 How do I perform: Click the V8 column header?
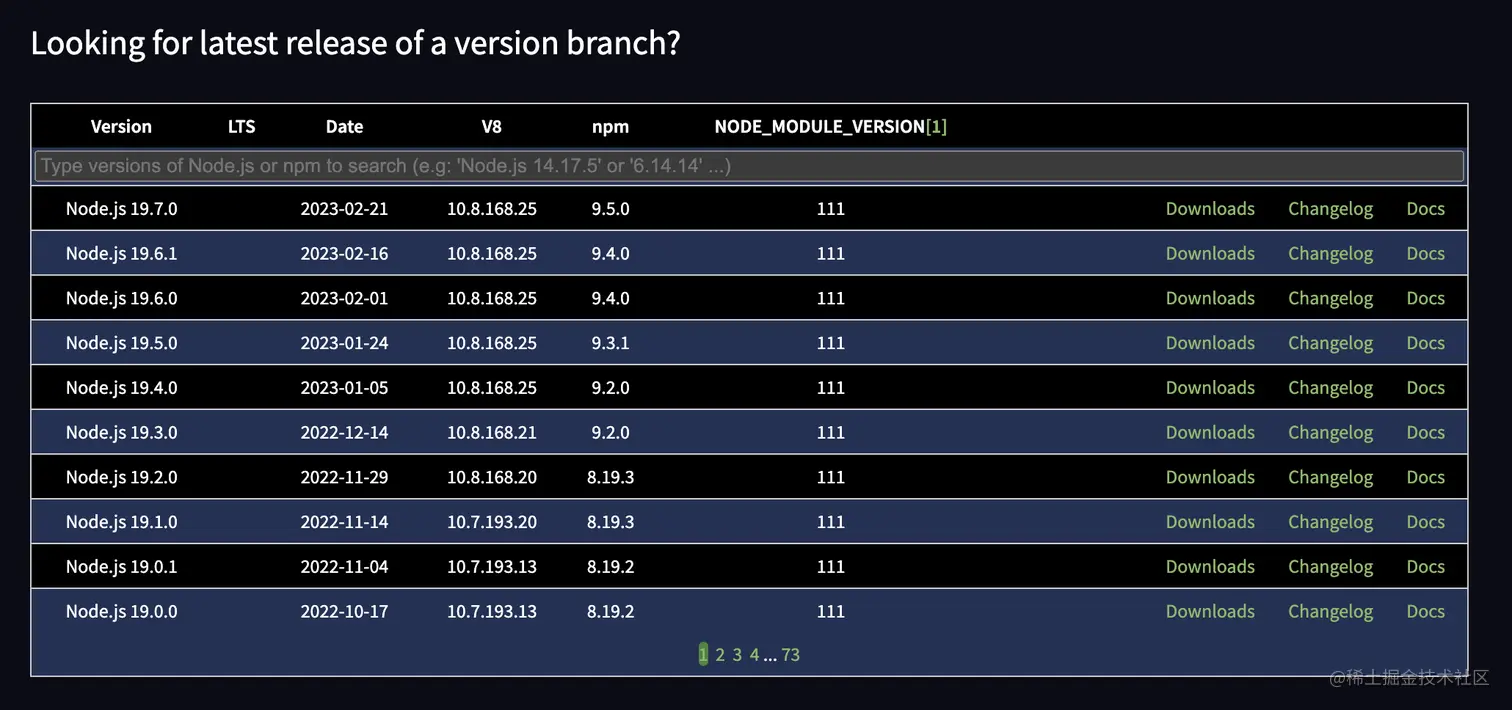(x=491, y=126)
